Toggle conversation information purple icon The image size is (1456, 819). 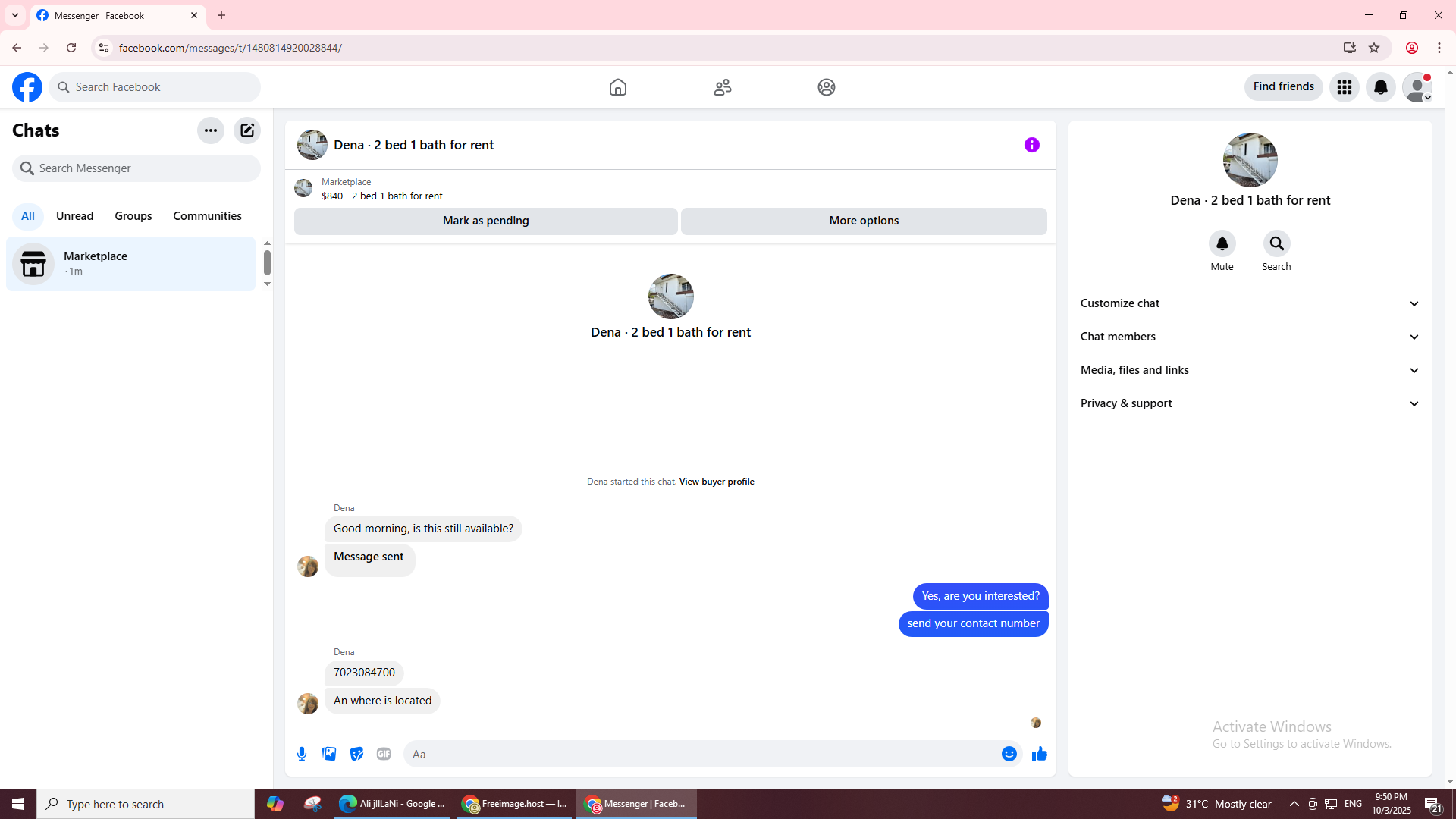pyautogui.click(x=1032, y=145)
